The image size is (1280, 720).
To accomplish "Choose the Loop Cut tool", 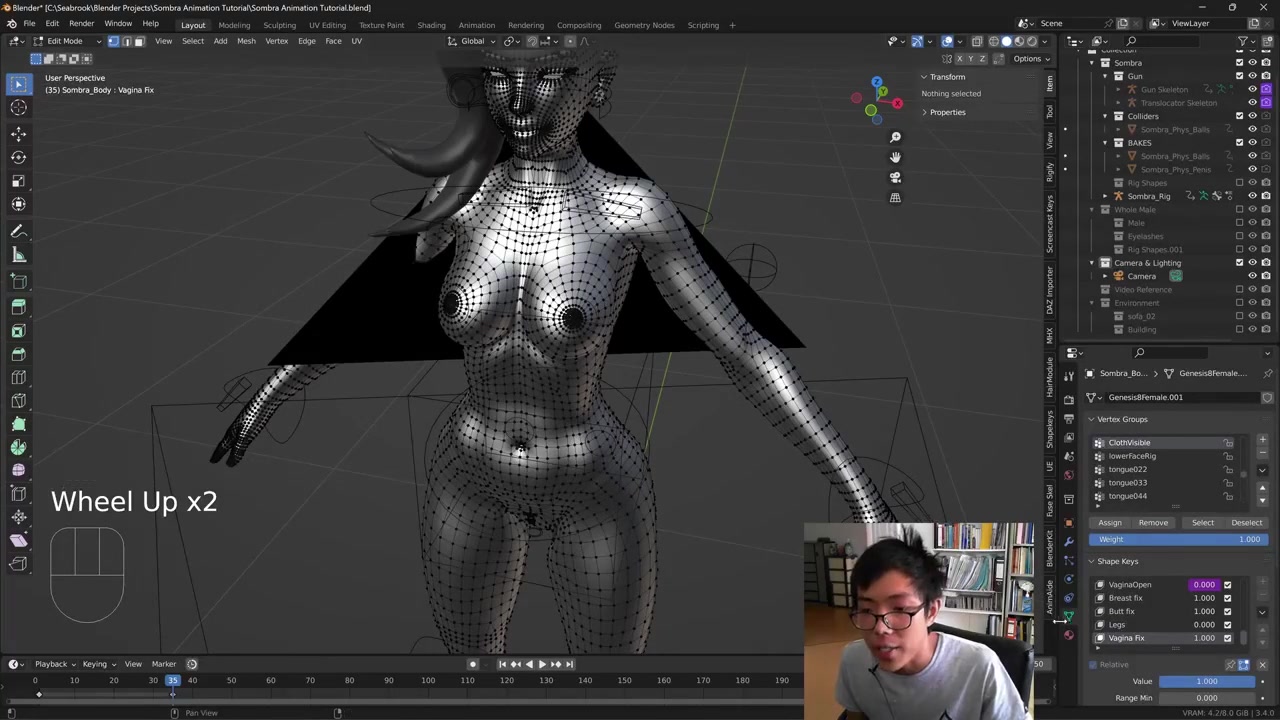I will [x=18, y=377].
